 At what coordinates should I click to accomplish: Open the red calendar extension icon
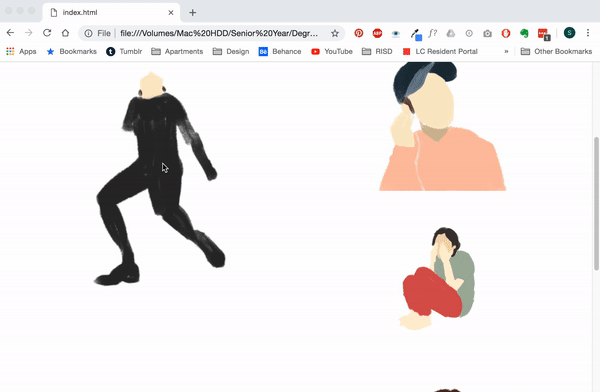click(x=544, y=34)
